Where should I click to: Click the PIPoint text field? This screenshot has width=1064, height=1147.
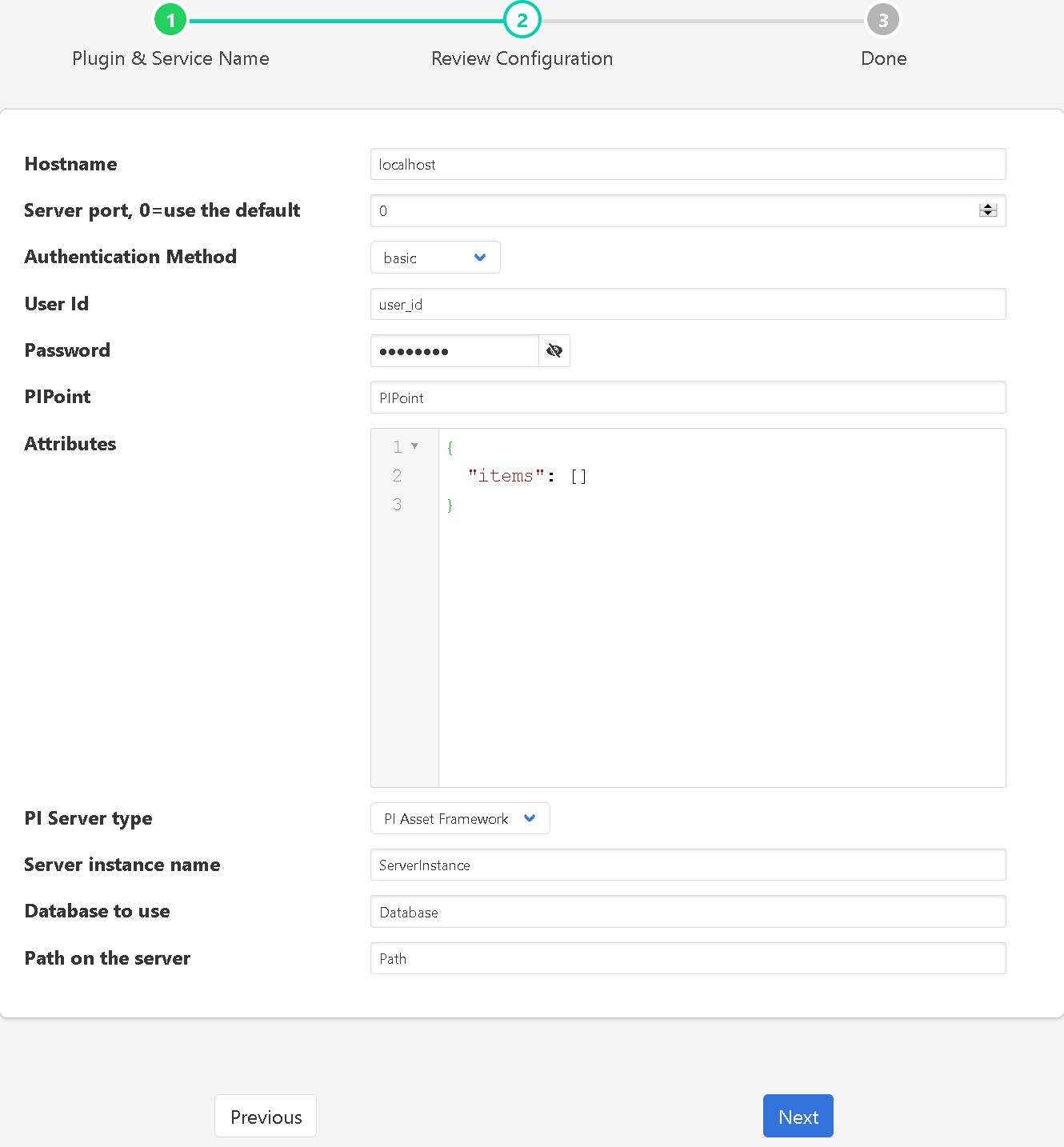687,398
